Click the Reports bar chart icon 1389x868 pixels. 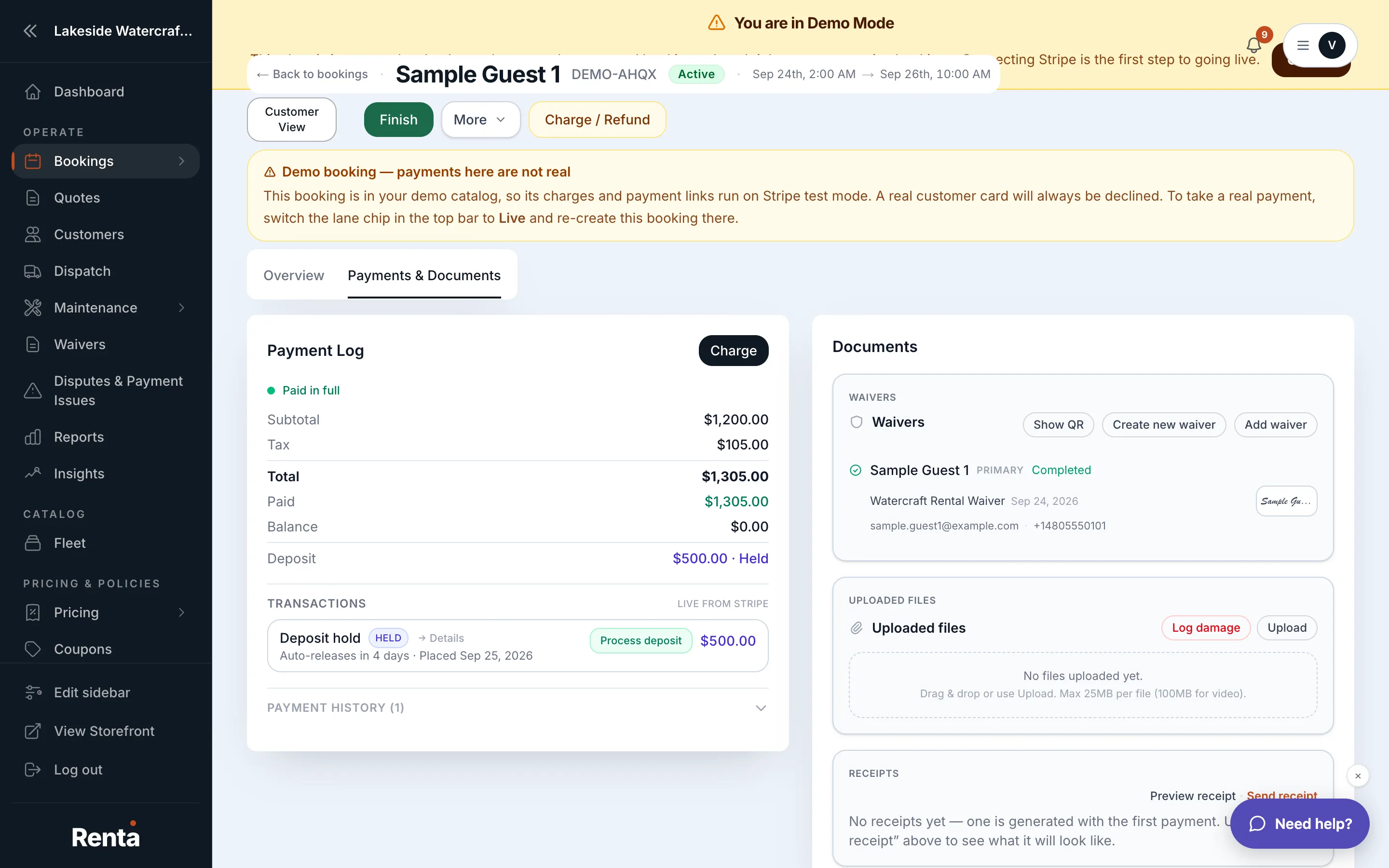coord(33,437)
